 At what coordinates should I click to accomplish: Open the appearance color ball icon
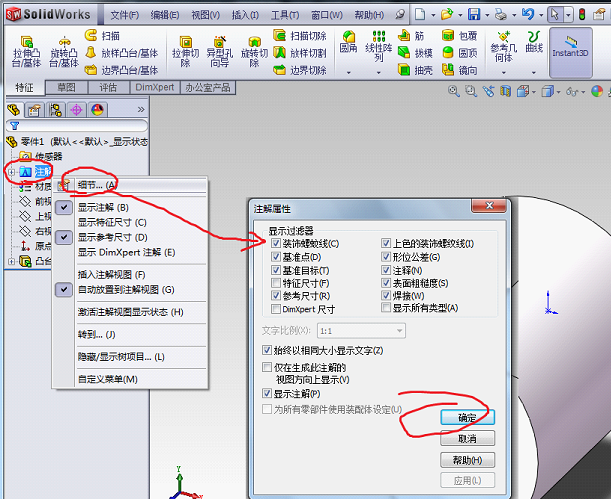[597, 92]
